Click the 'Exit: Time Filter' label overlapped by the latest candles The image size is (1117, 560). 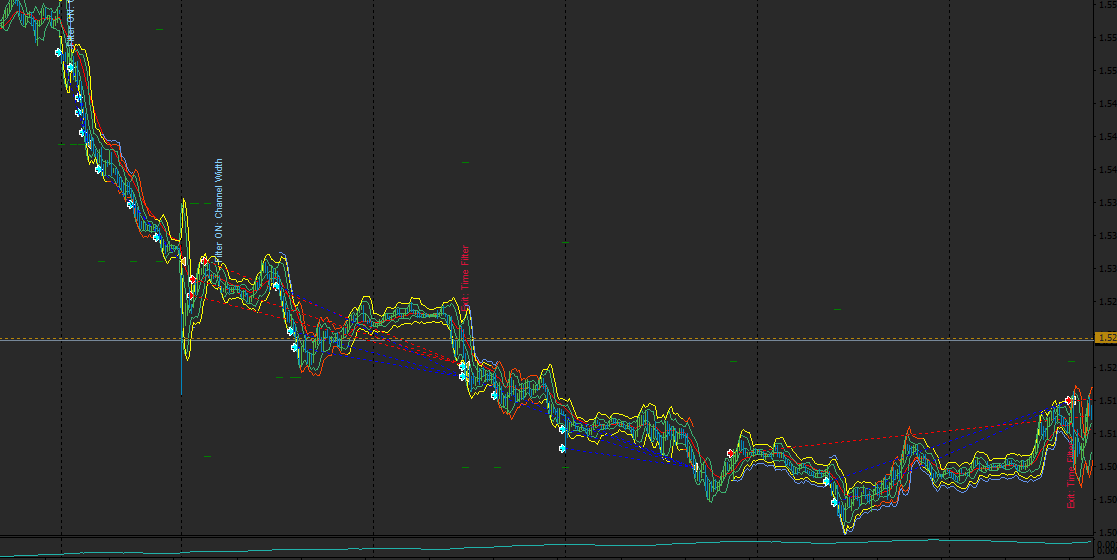point(1071,476)
